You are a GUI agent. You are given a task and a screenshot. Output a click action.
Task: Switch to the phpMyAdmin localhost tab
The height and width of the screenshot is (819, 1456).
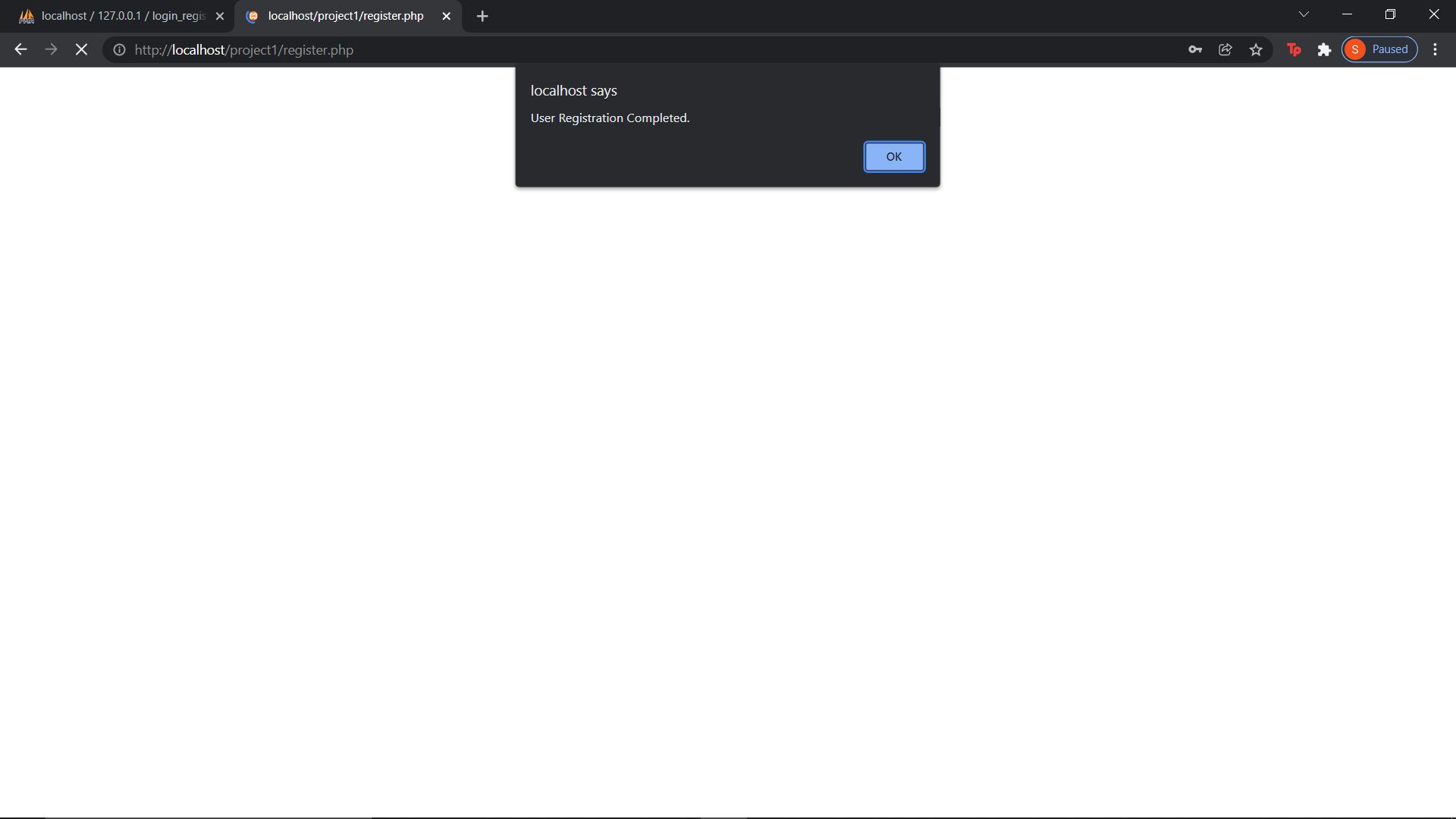tap(114, 15)
